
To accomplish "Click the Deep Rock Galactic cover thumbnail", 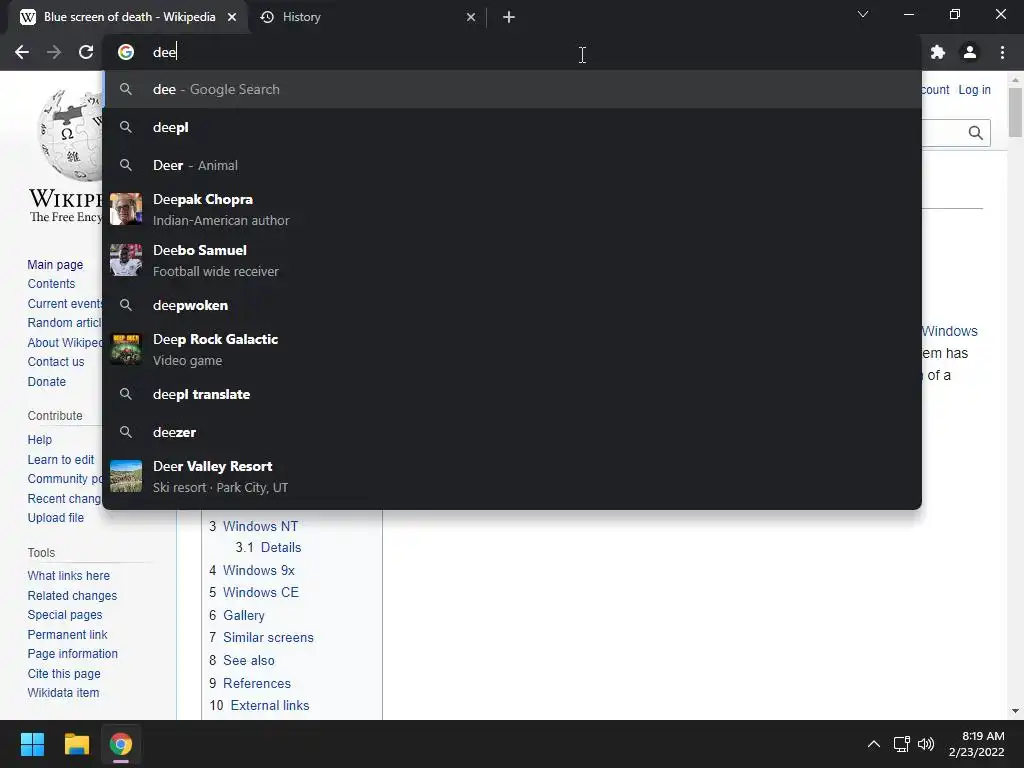I will (126, 349).
